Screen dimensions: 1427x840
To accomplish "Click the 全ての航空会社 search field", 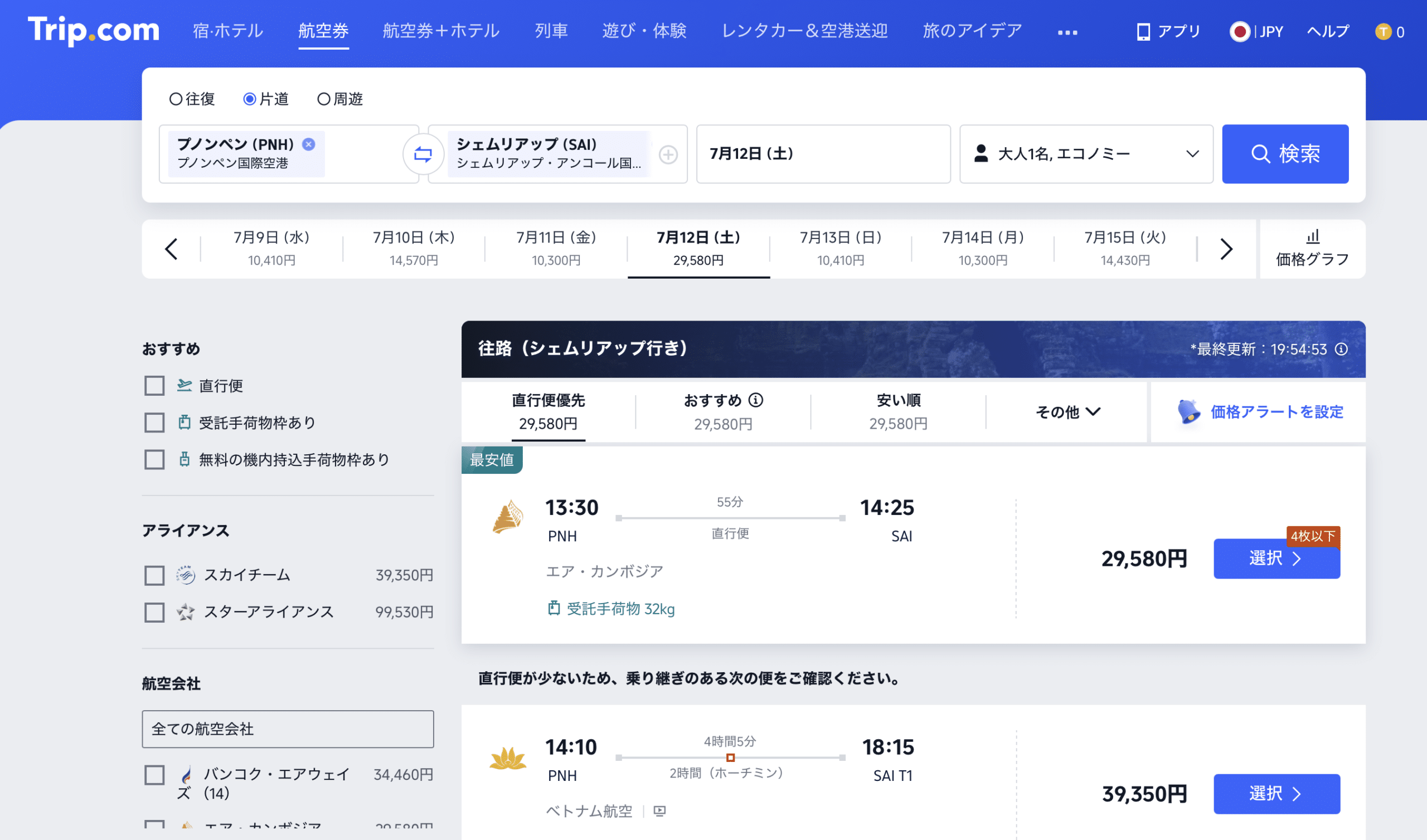I will click(288, 729).
